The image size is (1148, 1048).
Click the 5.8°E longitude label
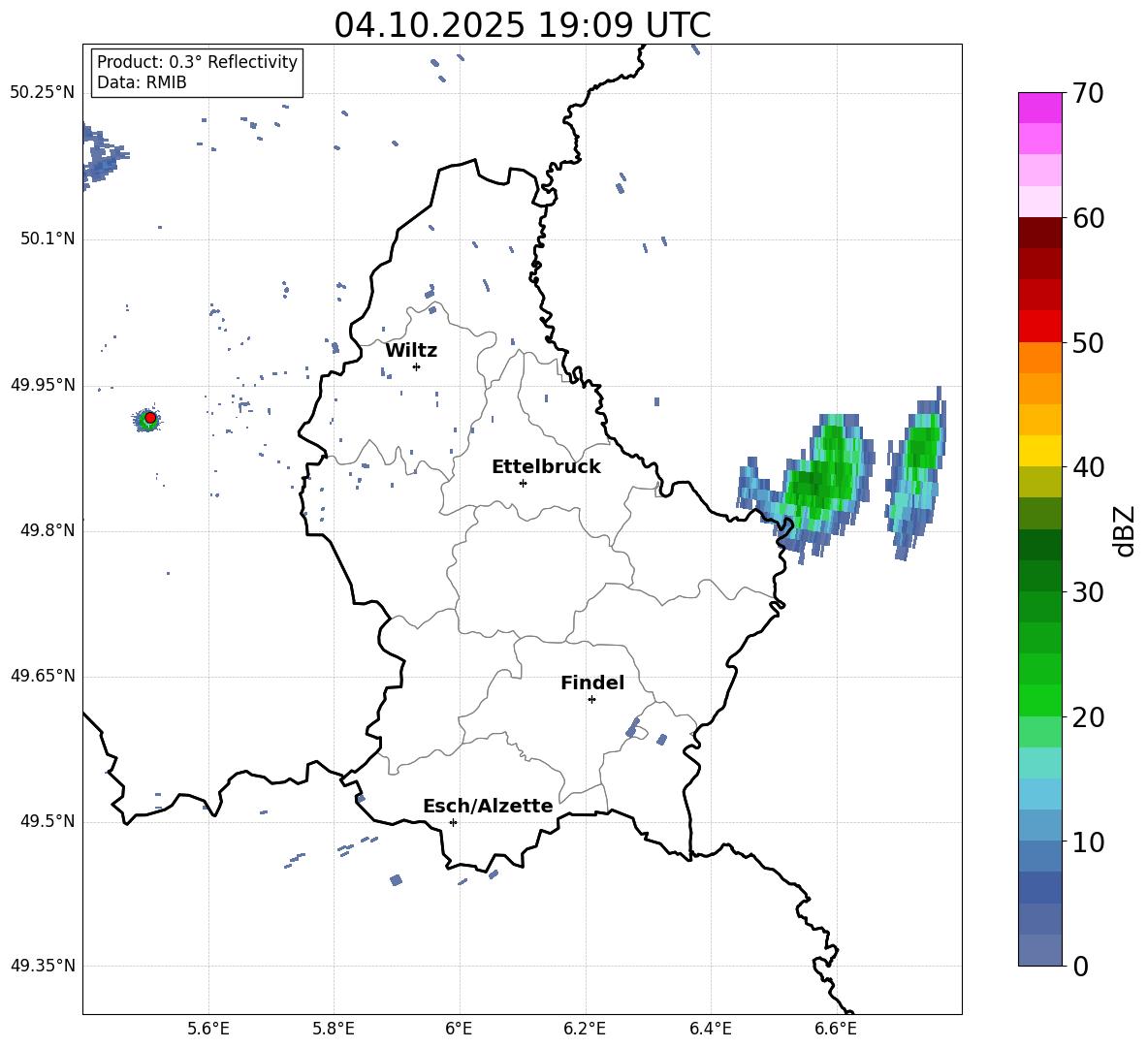pos(334,1029)
